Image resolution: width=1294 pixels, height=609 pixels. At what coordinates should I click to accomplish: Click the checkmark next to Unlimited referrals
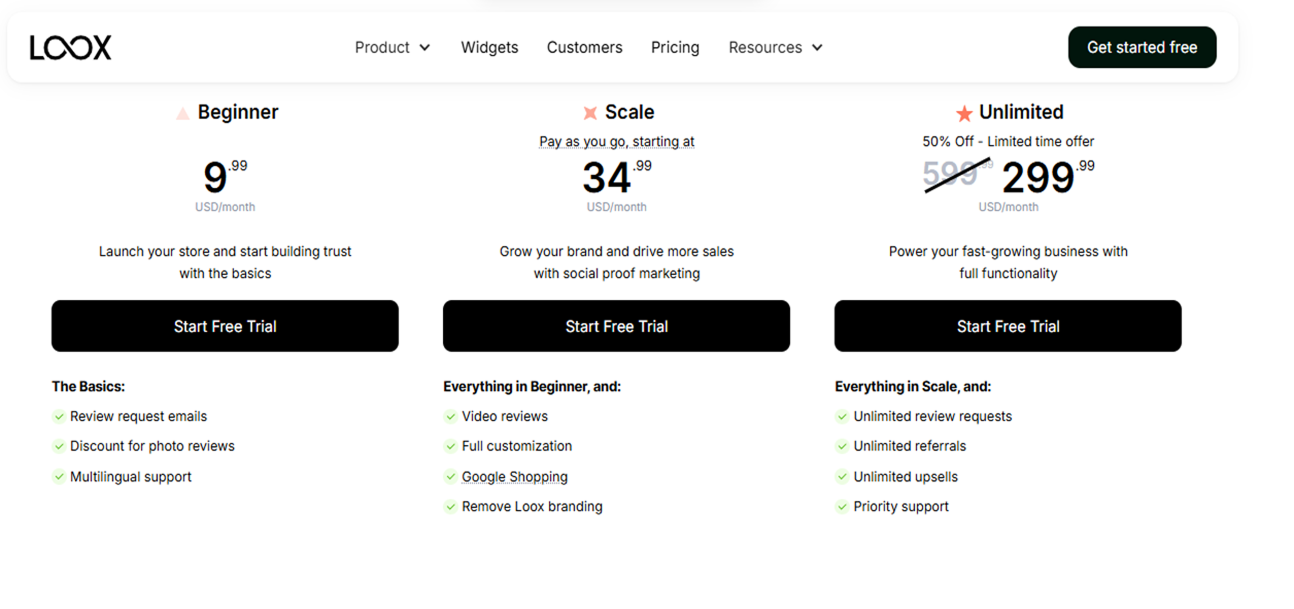[843, 446]
